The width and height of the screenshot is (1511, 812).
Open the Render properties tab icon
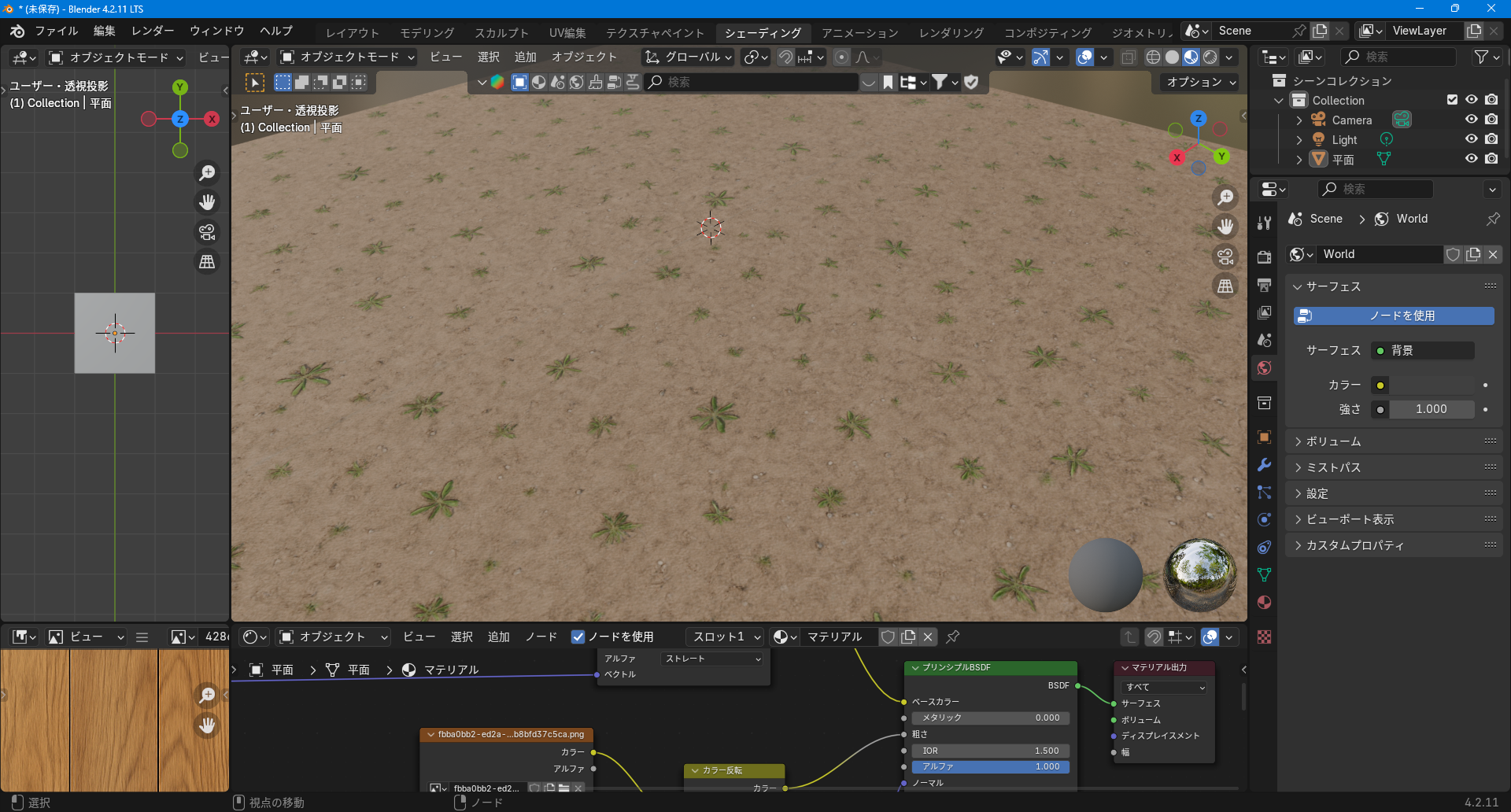coord(1264,257)
